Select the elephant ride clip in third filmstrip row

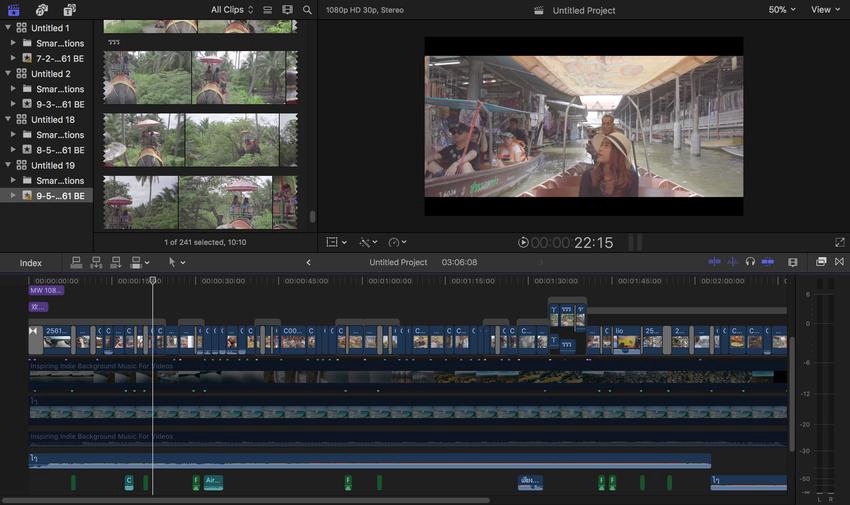coord(200,140)
